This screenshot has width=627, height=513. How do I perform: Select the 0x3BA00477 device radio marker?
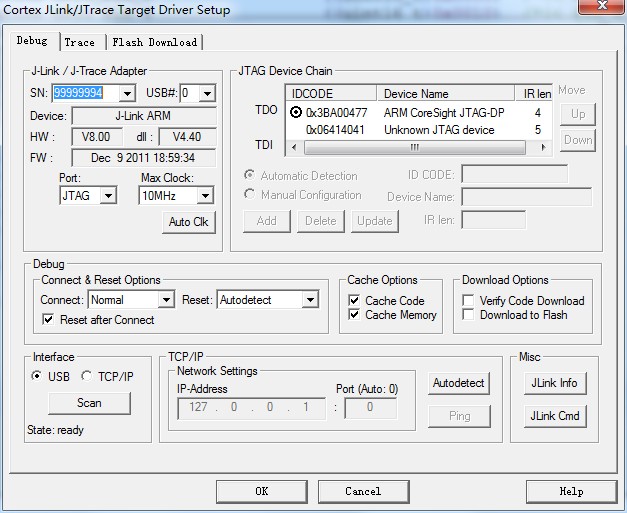point(296,112)
